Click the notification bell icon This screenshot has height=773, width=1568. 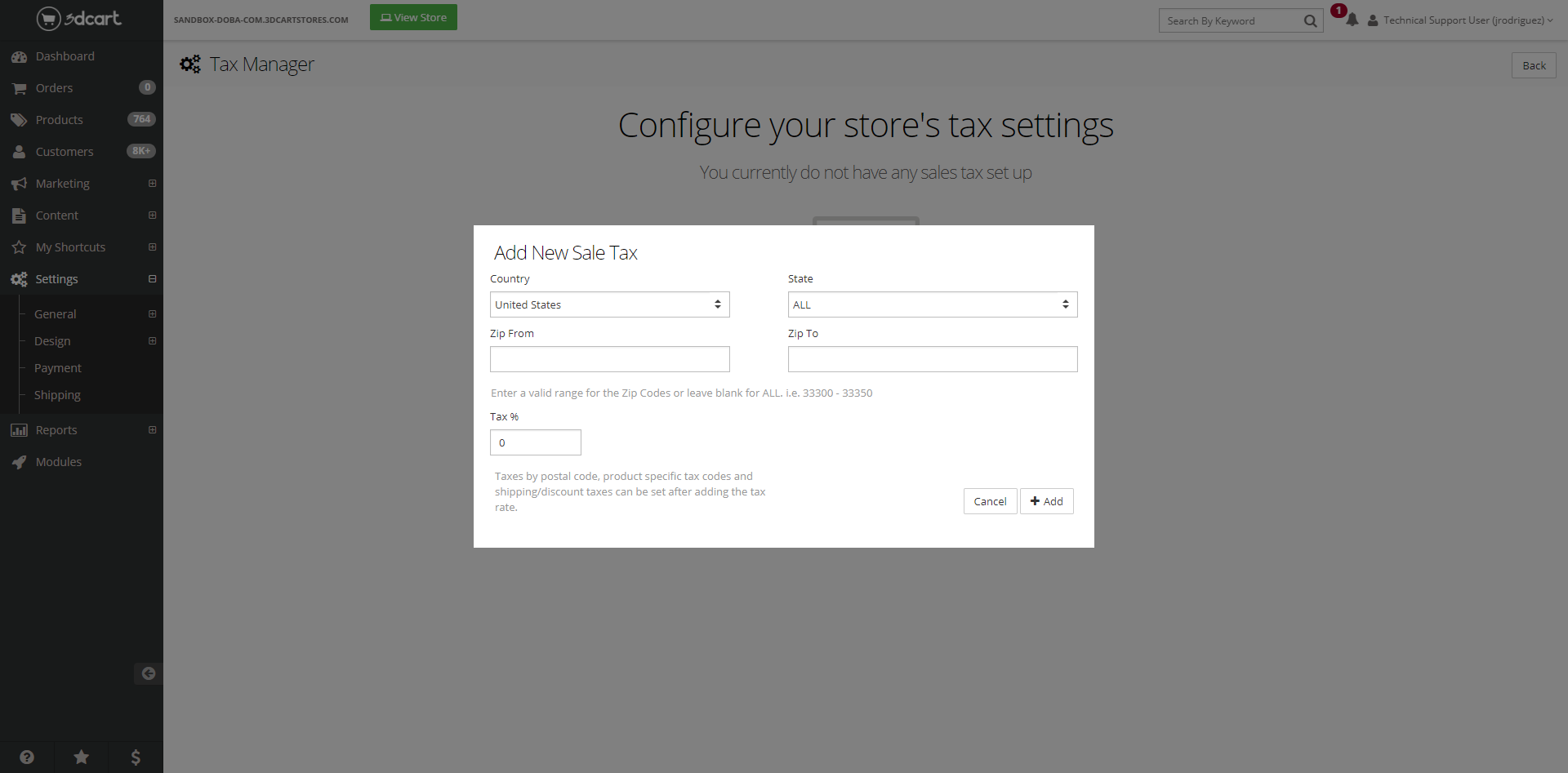click(x=1352, y=20)
